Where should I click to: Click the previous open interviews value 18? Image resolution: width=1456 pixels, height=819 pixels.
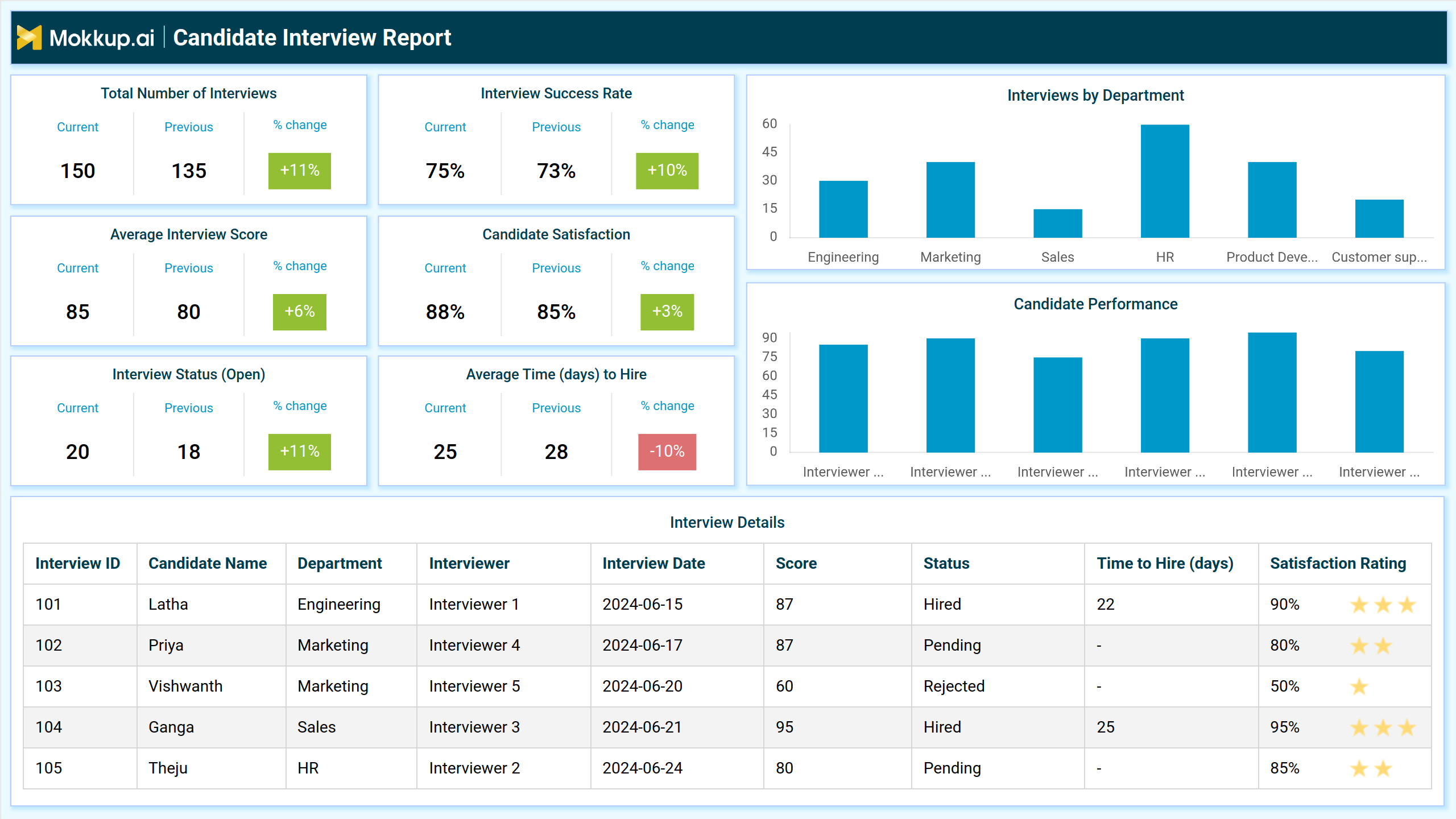pyautogui.click(x=189, y=452)
